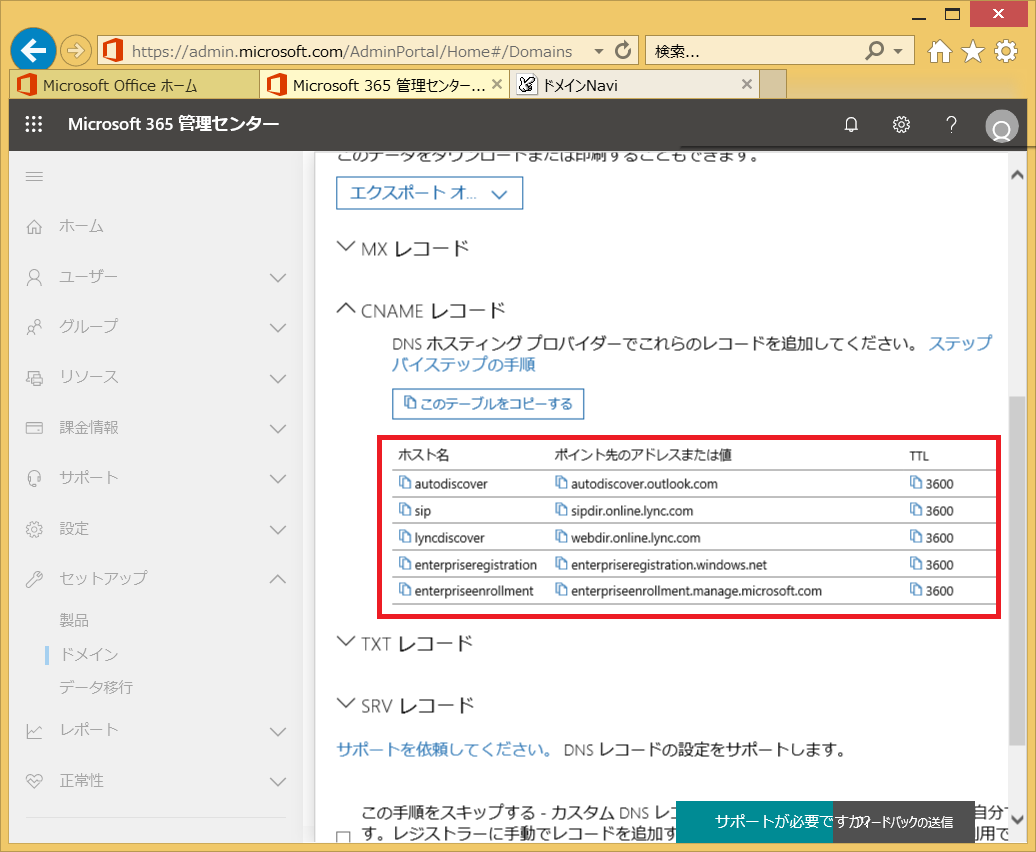
Task: Click the browser forward arrow button
Action: point(75,50)
